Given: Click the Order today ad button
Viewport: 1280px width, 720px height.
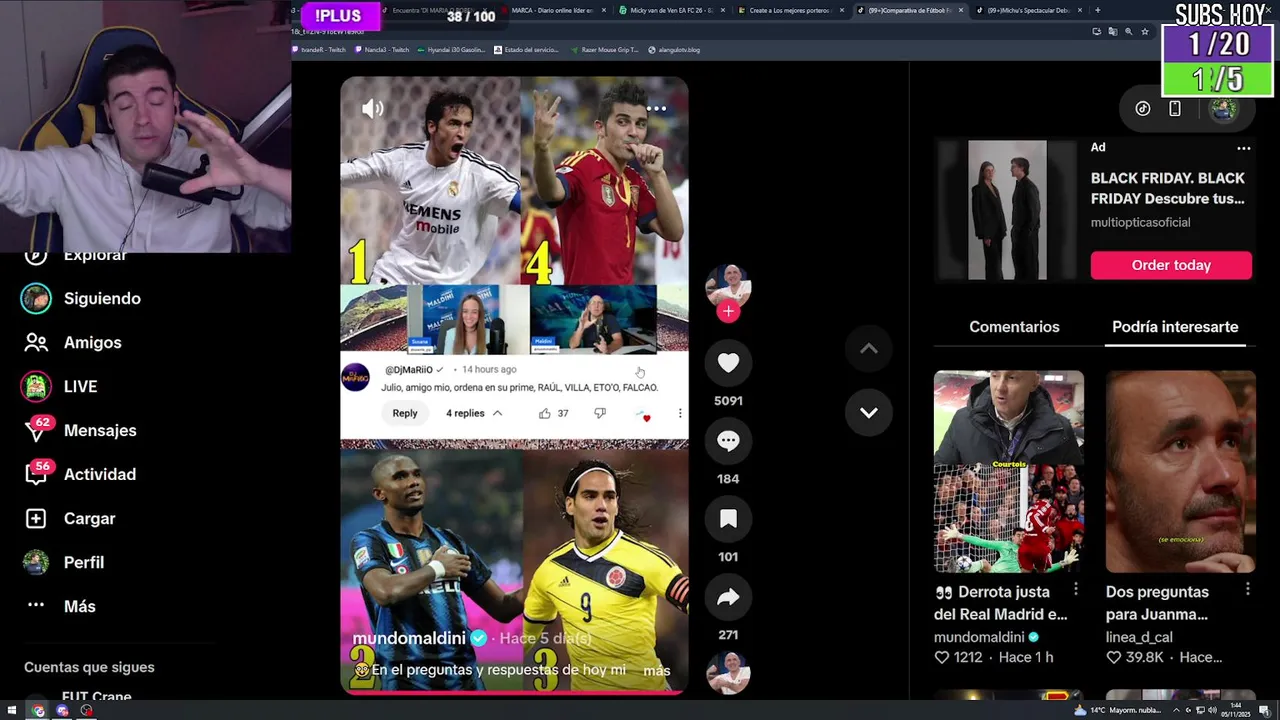Looking at the screenshot, I should (1171, 265).
